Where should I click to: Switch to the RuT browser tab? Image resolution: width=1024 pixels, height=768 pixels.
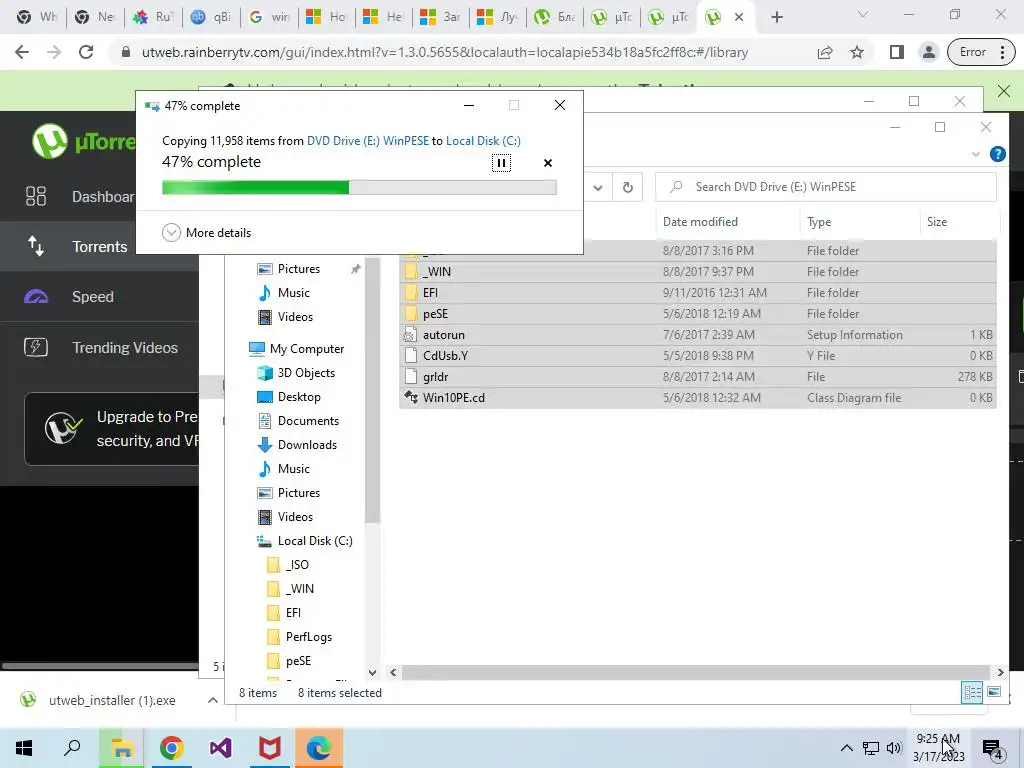tap(153, 17)
